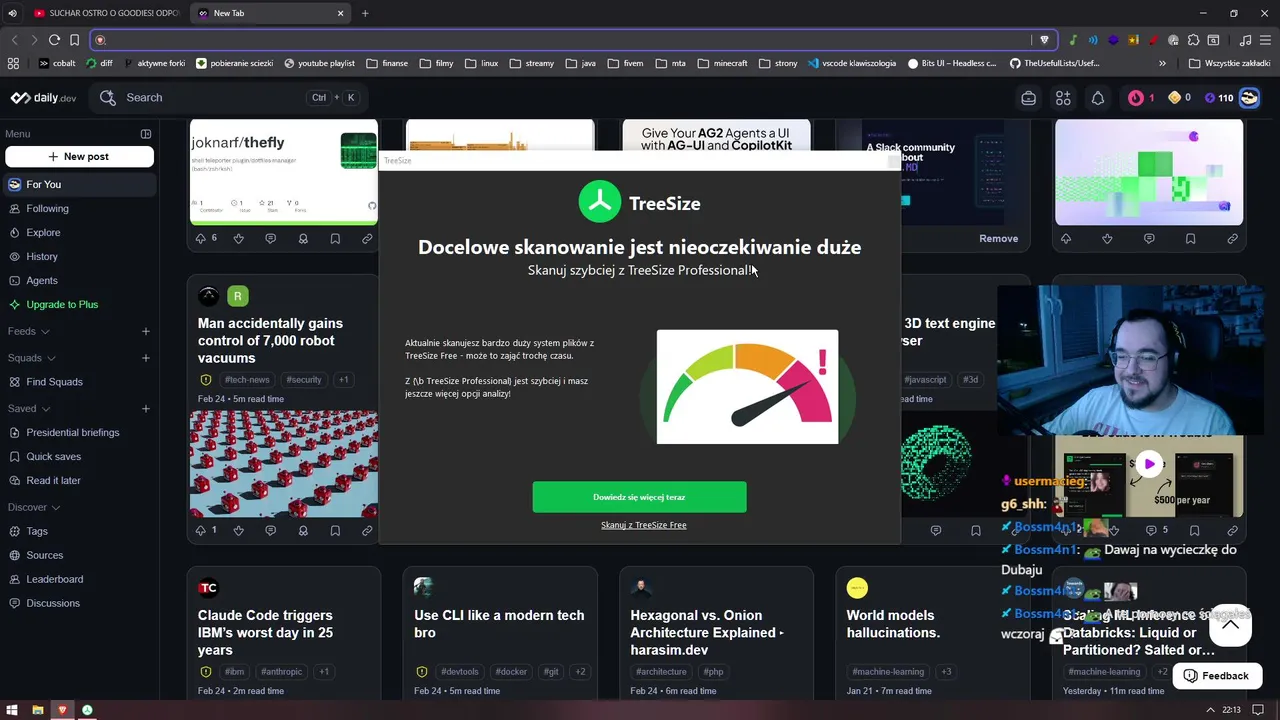Switch to the SUCHAR OSTRO YouTube tab
Screen dimensions: 1280x720
point(105,13)
